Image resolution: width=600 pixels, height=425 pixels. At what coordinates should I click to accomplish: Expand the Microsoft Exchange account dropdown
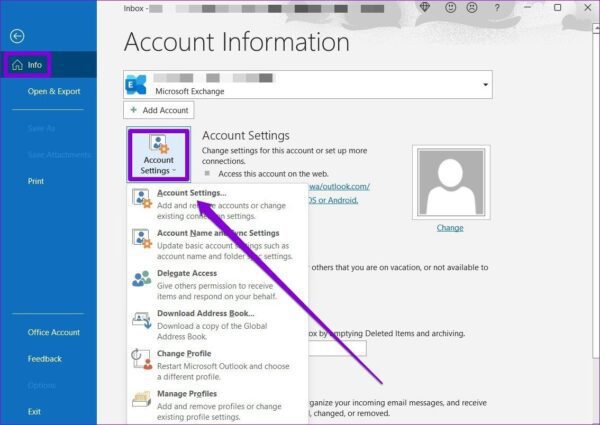(485, 85)
